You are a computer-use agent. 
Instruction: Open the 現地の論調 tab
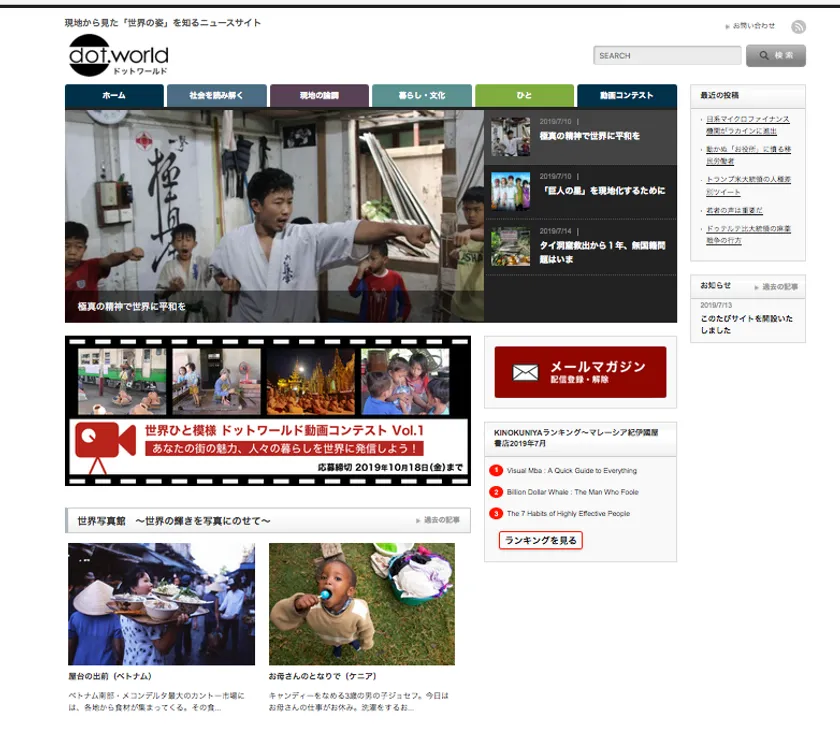pos(319,96)
